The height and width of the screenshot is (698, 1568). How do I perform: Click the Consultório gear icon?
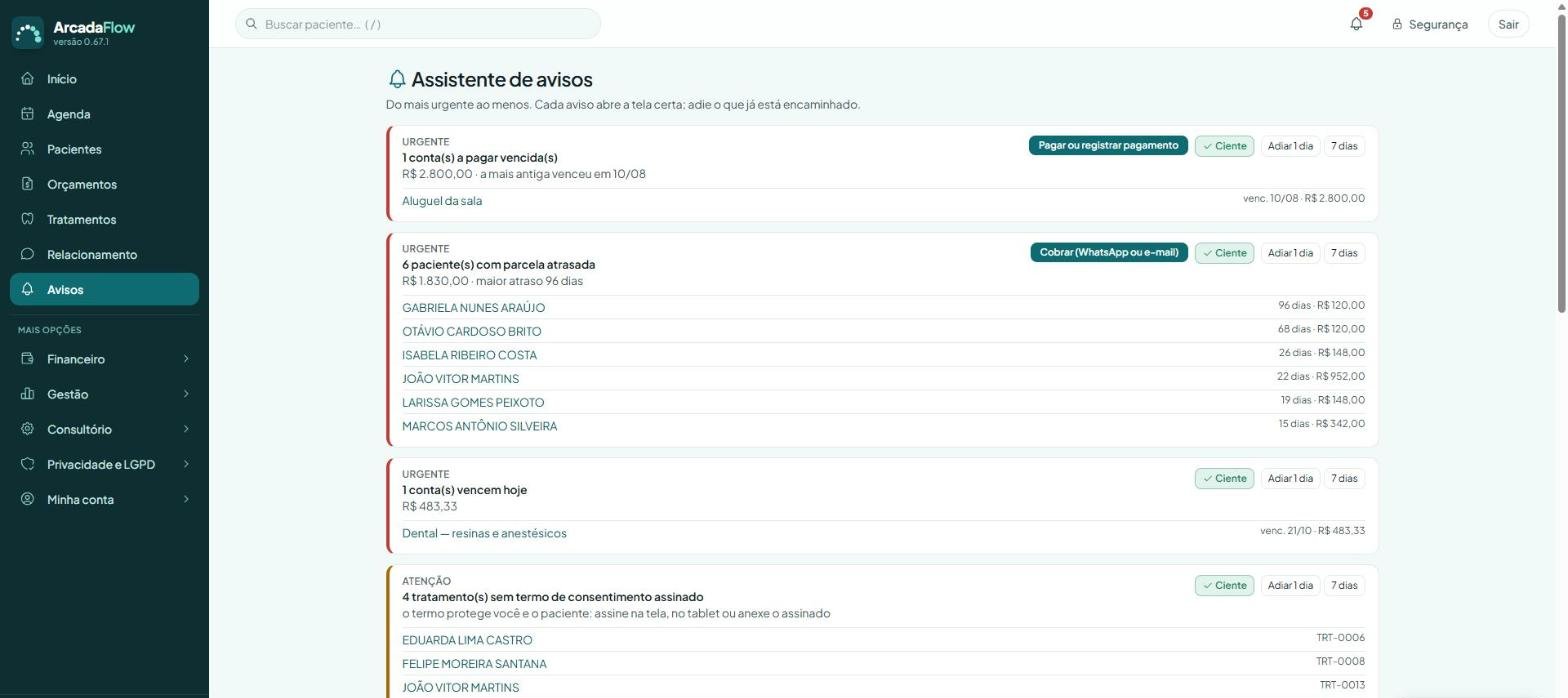(28, 429)
